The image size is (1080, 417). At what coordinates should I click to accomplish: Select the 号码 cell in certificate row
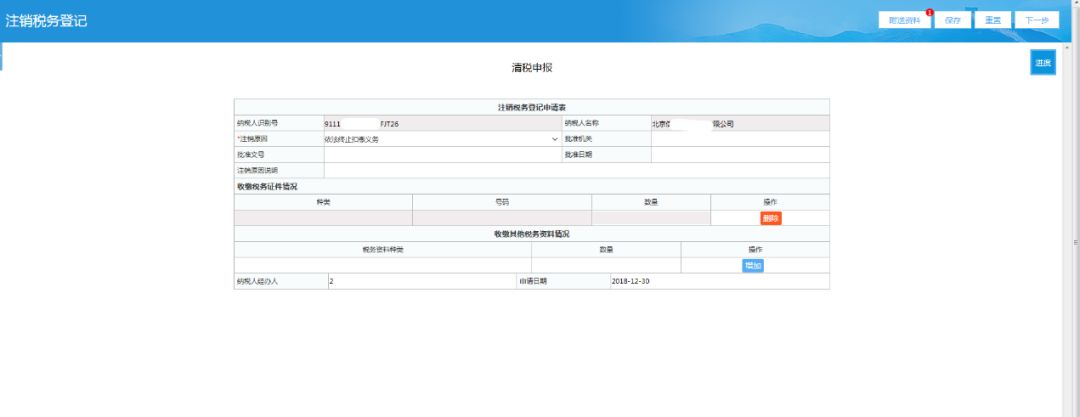[502, 218]
